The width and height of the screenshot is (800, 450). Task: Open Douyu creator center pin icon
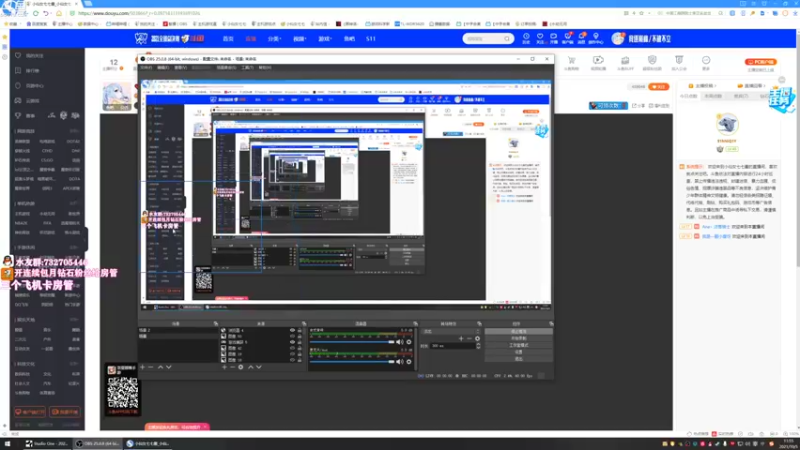(595, 38)
